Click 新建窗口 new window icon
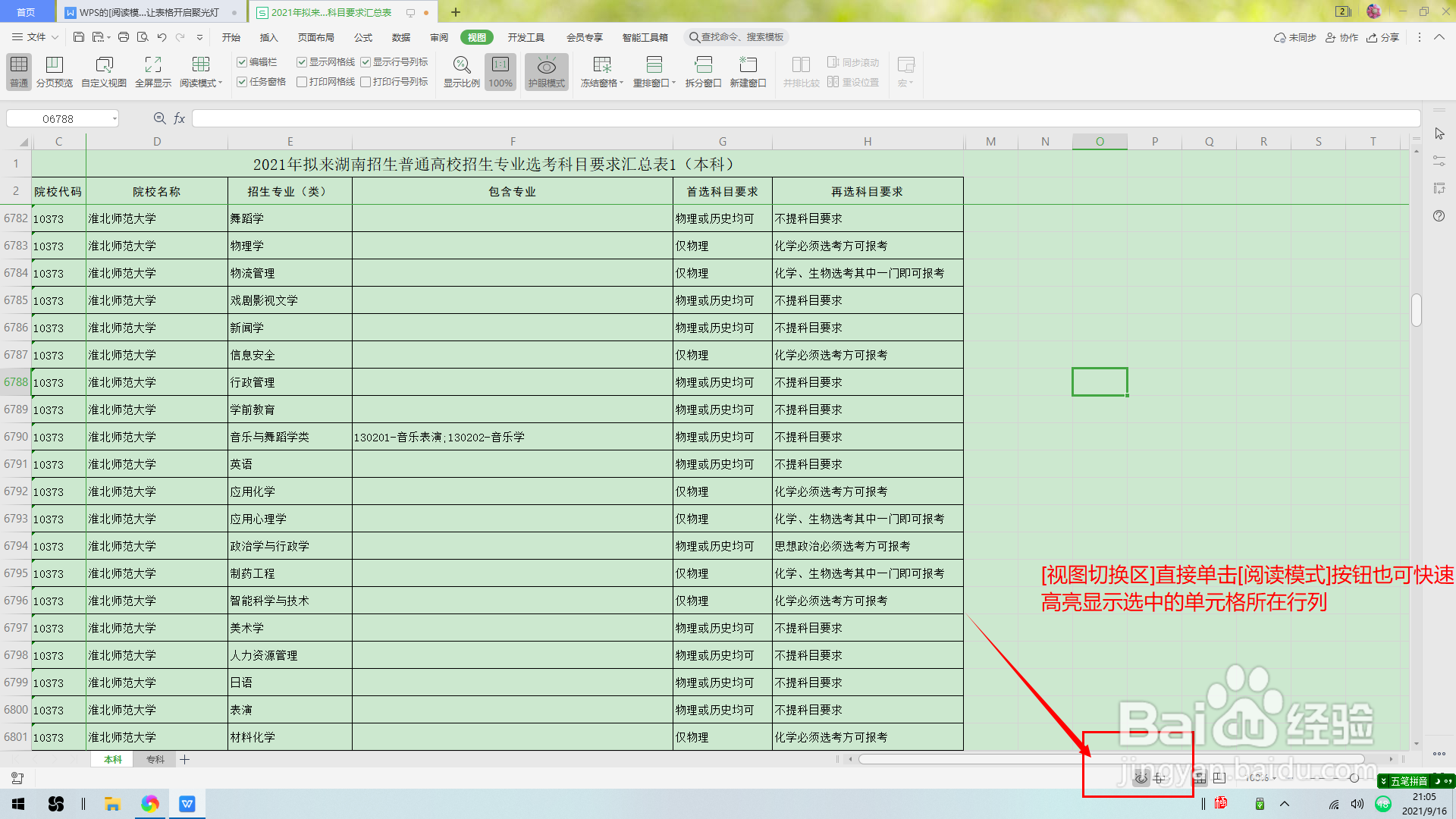Image resolution: width=1456 pixels, height=819 pixels. 748,65
